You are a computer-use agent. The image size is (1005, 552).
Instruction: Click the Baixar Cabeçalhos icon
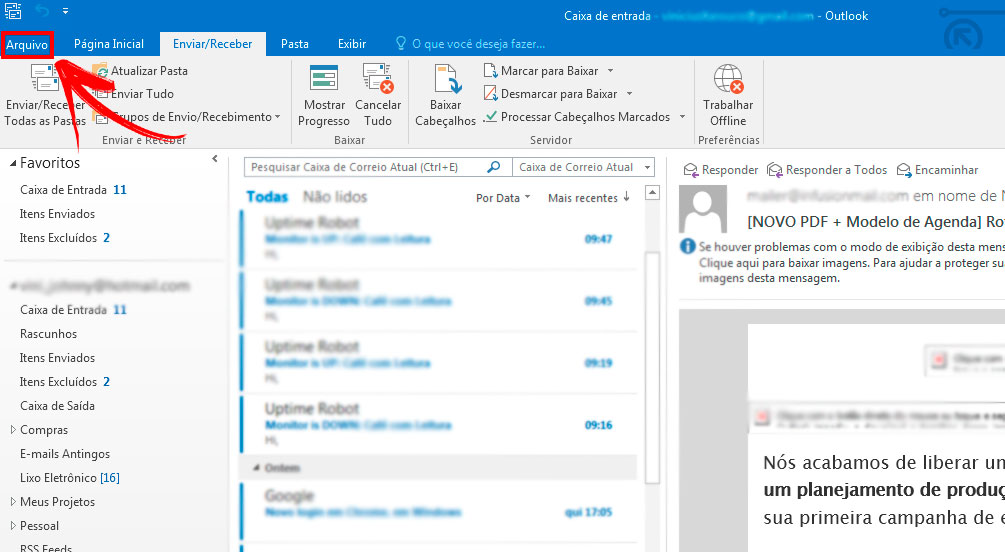(445, 80)
